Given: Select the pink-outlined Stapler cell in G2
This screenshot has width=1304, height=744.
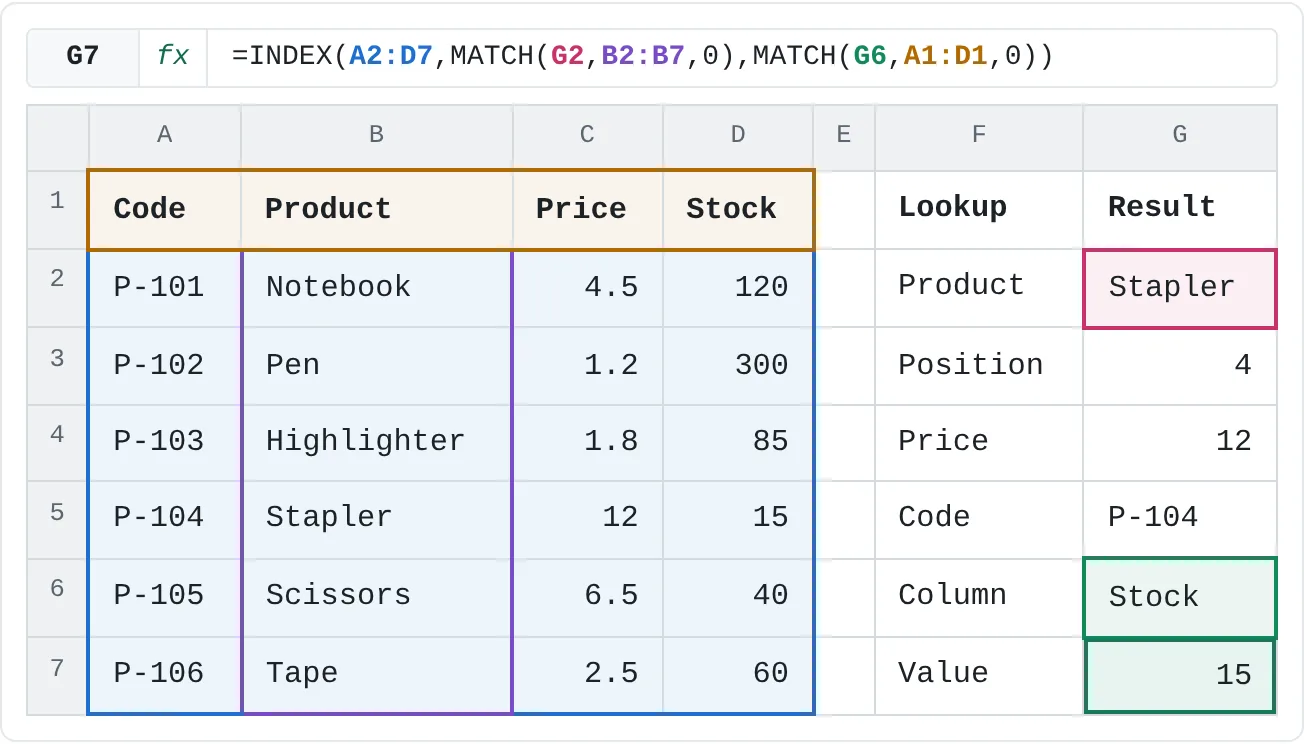Looking at the screenshot, I should (1180, 289).
